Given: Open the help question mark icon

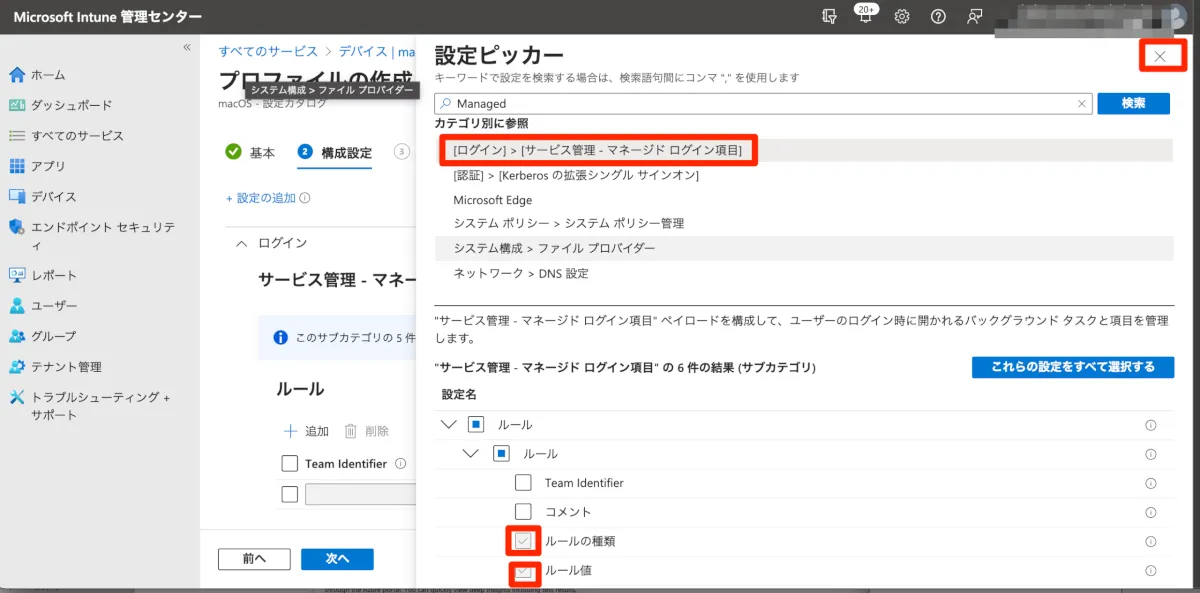Looking at the screenshot, I should point(938,17).
